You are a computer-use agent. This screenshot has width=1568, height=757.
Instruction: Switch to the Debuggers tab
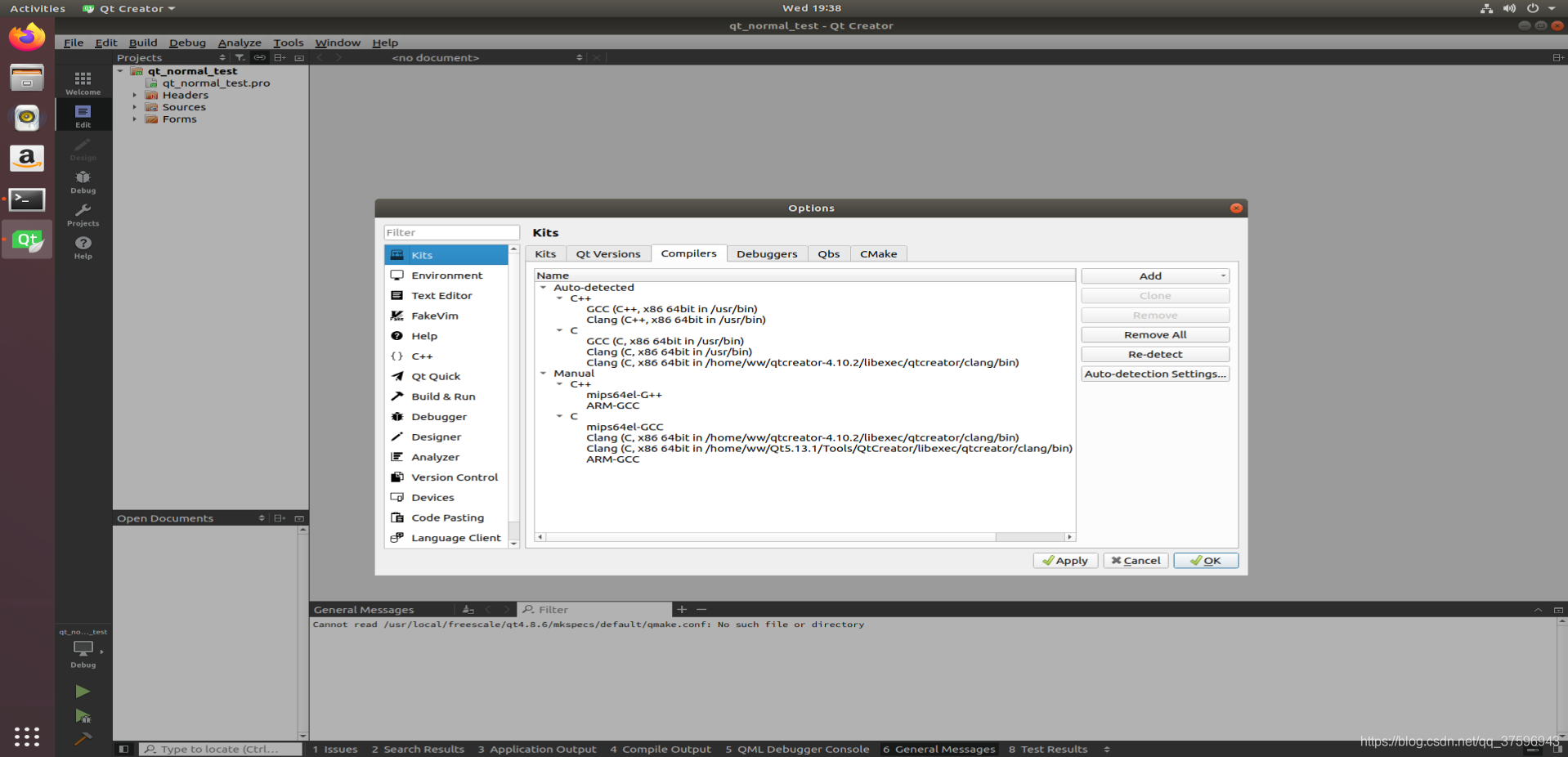767,254
